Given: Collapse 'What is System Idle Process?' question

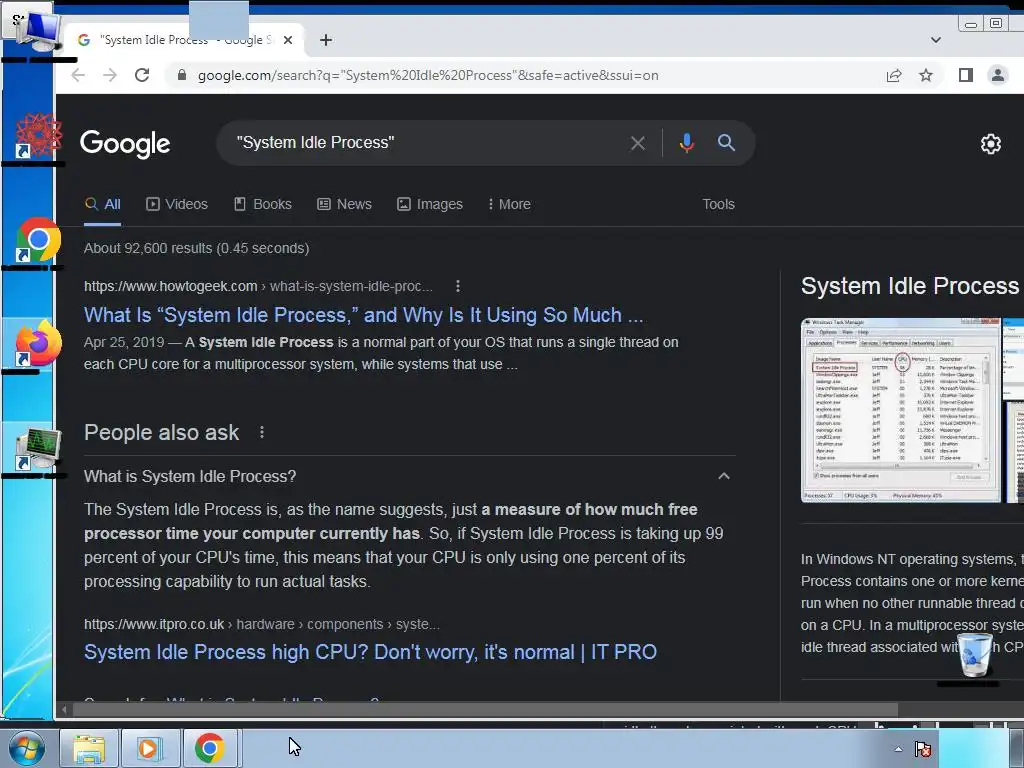Looking at the screenshot, I should [724, 476].
